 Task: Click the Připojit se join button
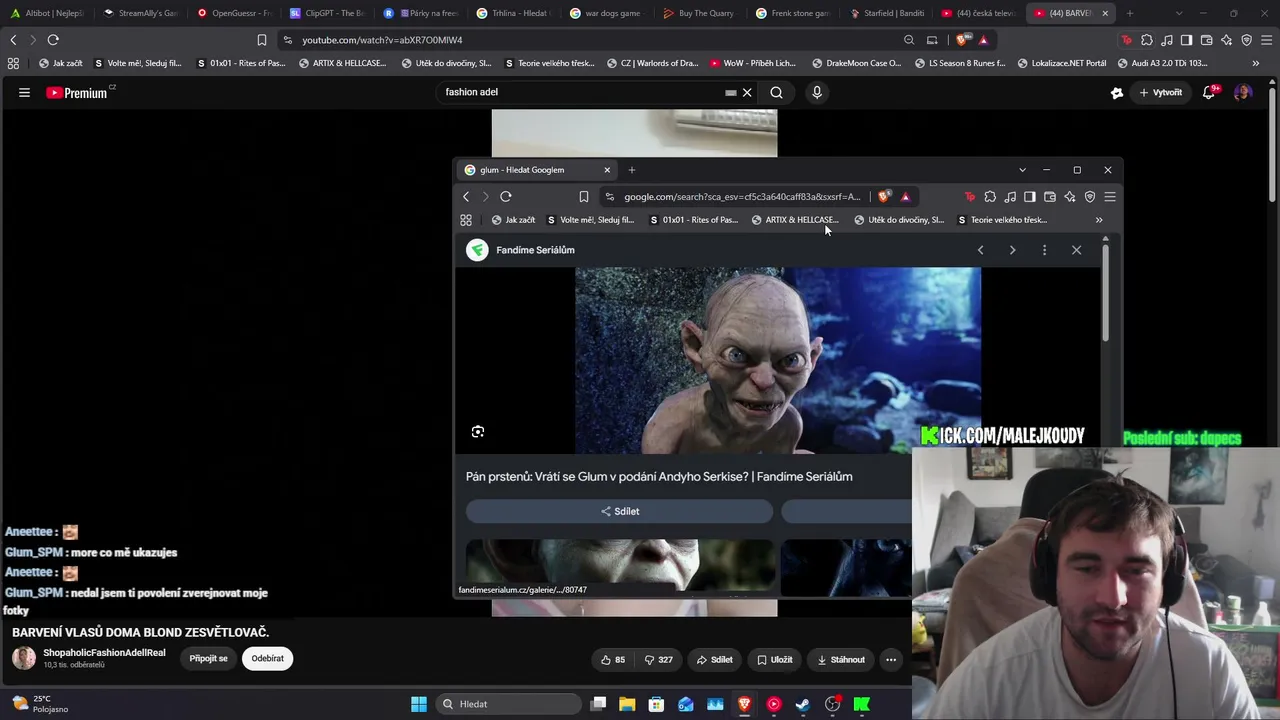tap(209, 659)
